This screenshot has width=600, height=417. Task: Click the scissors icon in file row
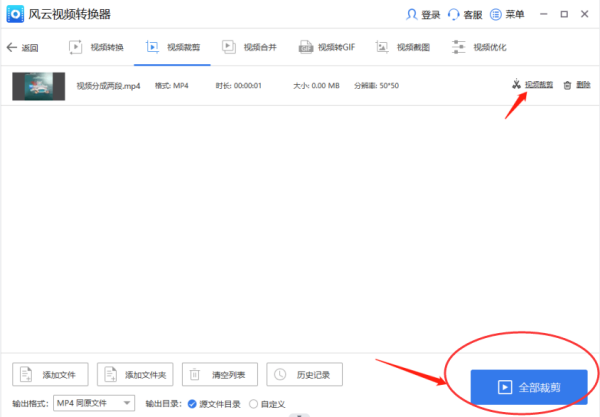click(x=517, y=84)
